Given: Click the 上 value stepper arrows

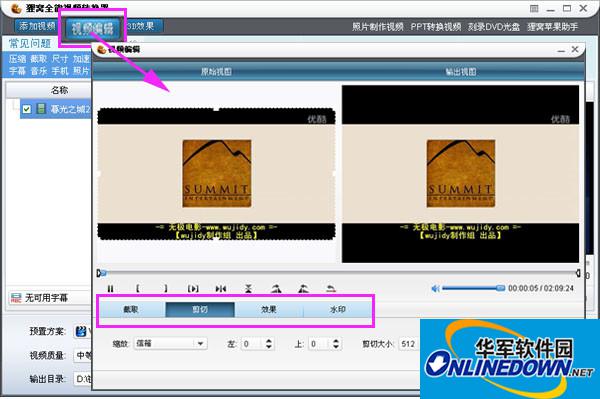Looking at the screenshot, I should click(336, 344).
